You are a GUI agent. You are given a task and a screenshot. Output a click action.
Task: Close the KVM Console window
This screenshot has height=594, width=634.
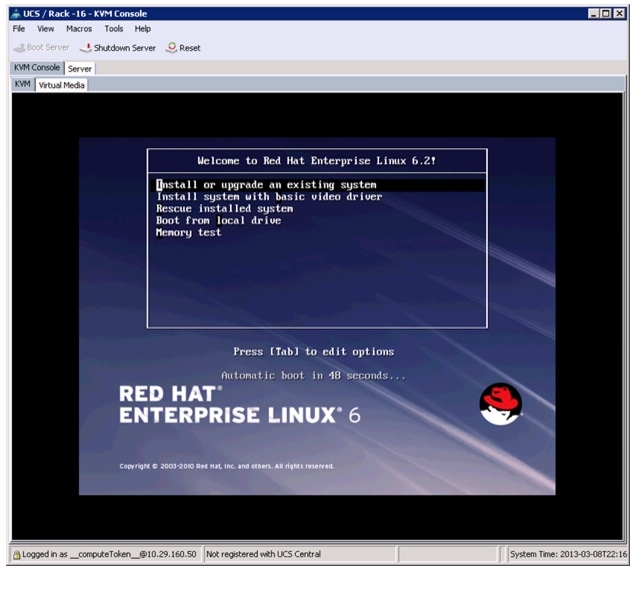(619, 13)
